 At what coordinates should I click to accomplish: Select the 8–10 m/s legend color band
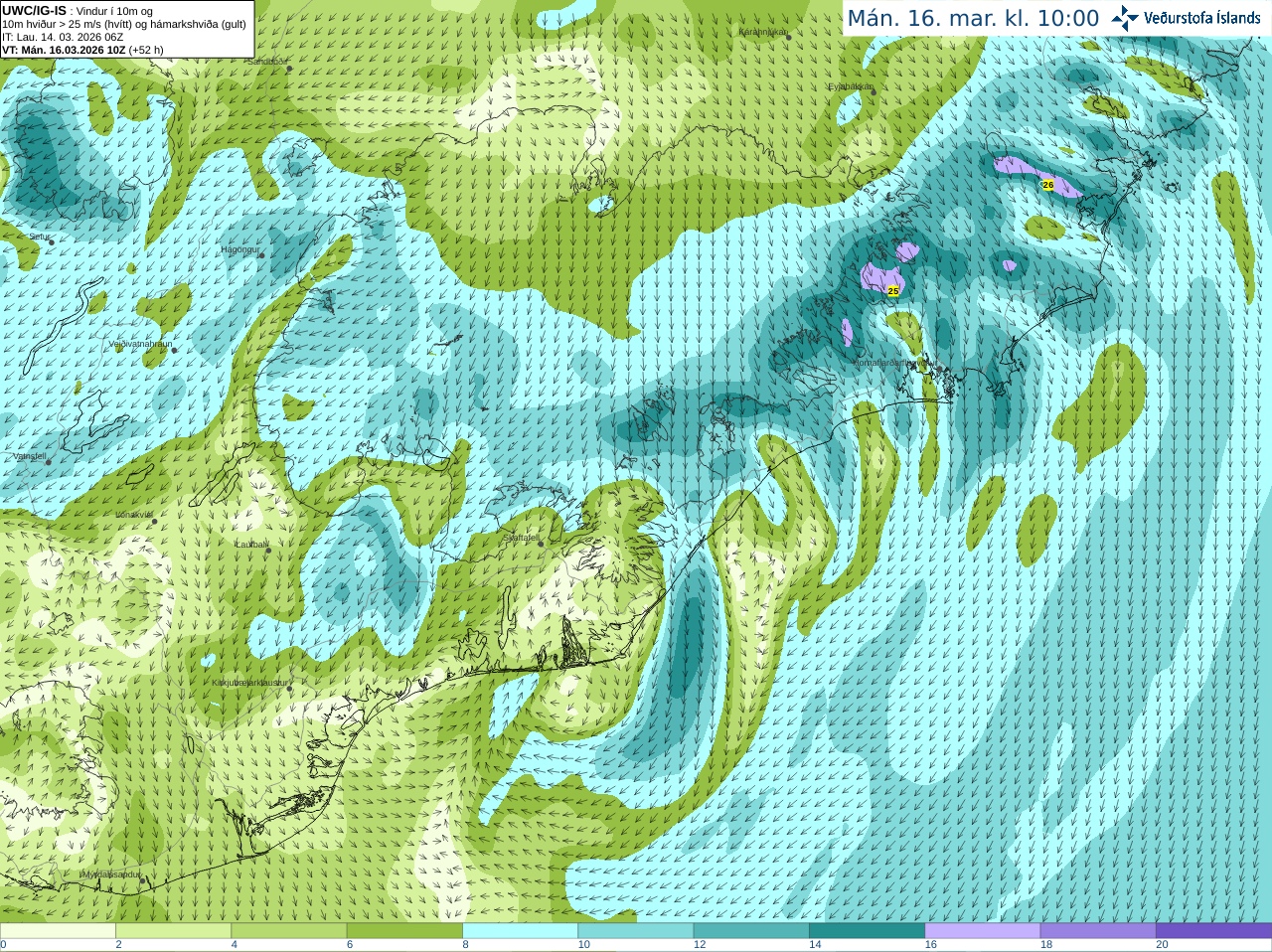[x=521, y=931]
